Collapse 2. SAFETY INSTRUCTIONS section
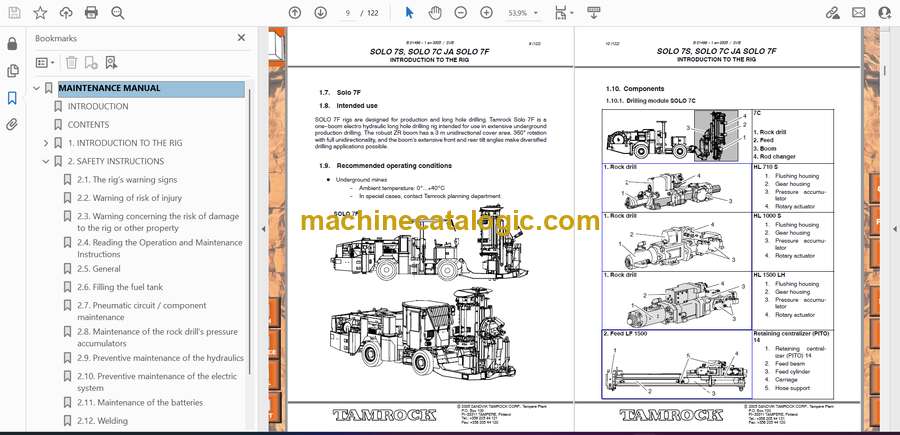Image resolution: width=900 pixels, height=435 pixels. (x=46, y=161)
